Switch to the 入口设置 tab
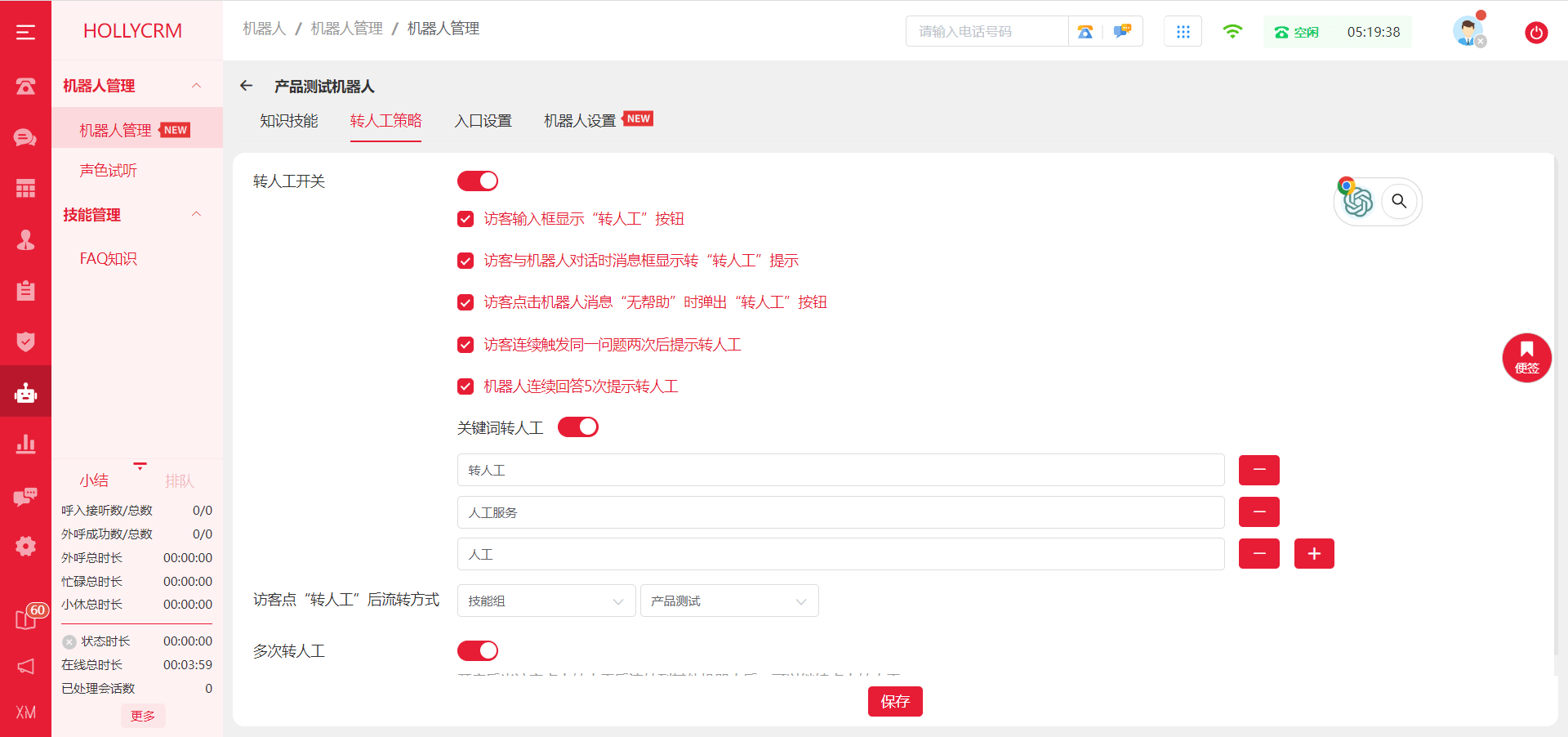 (x=483, y=121)
